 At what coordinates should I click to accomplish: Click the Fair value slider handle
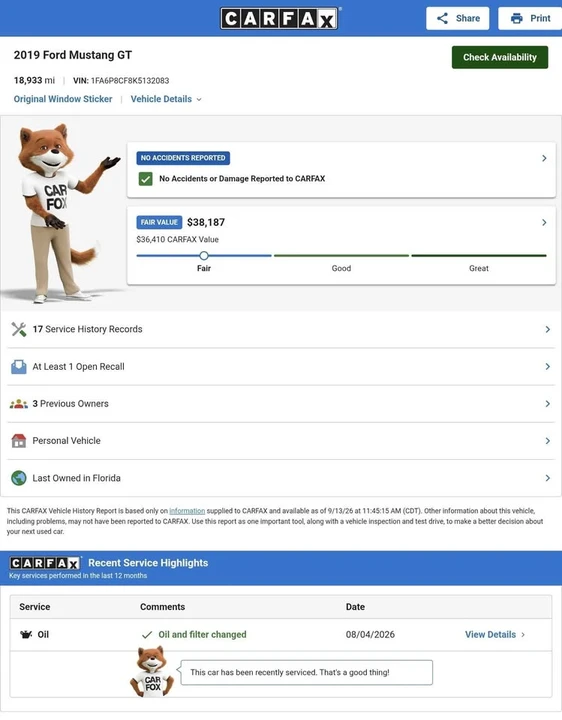[204, 256]
